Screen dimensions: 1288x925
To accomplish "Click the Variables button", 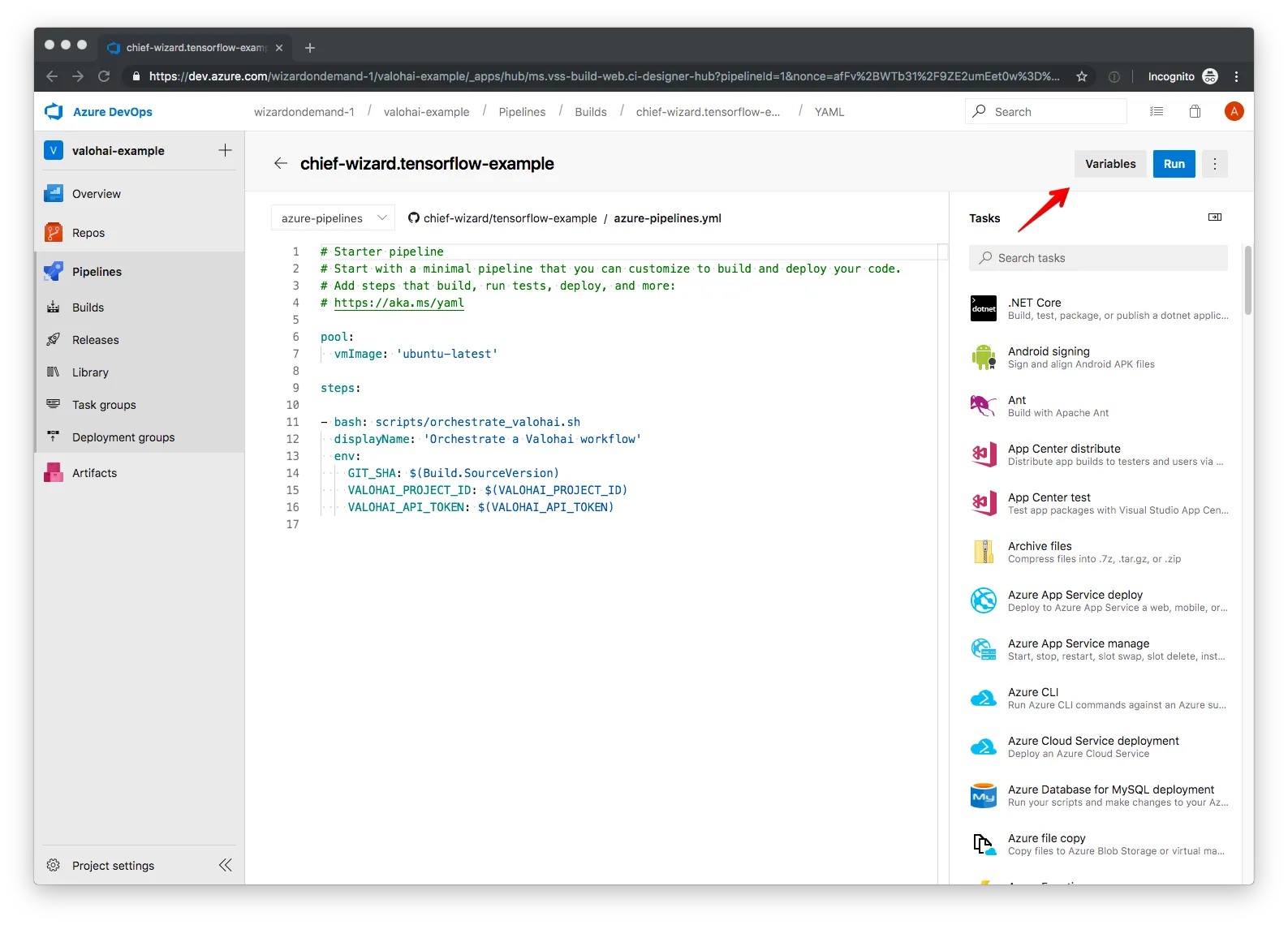I will coord(1110,164).
